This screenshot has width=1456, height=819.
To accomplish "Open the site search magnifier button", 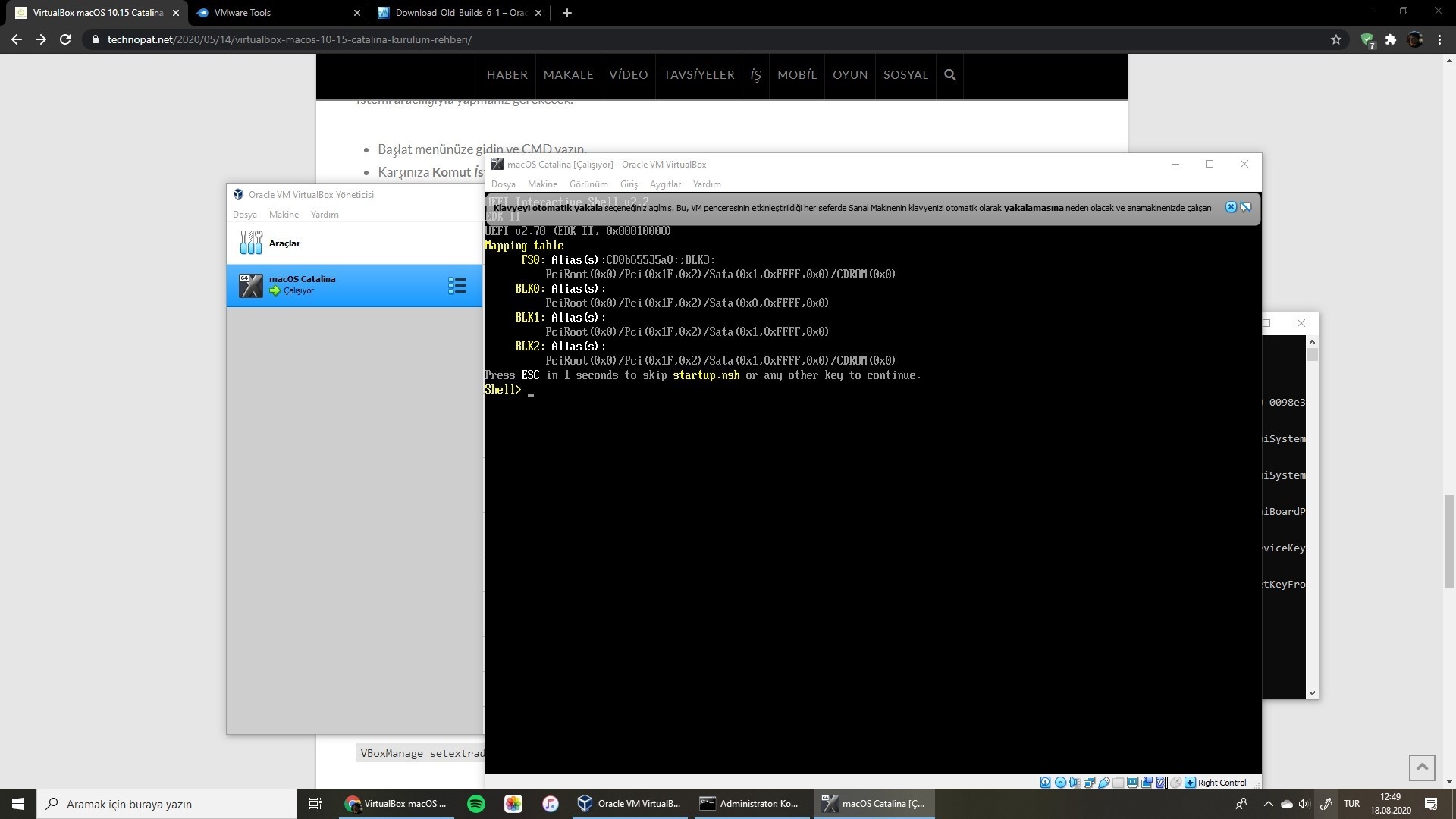I will (949, 74).
